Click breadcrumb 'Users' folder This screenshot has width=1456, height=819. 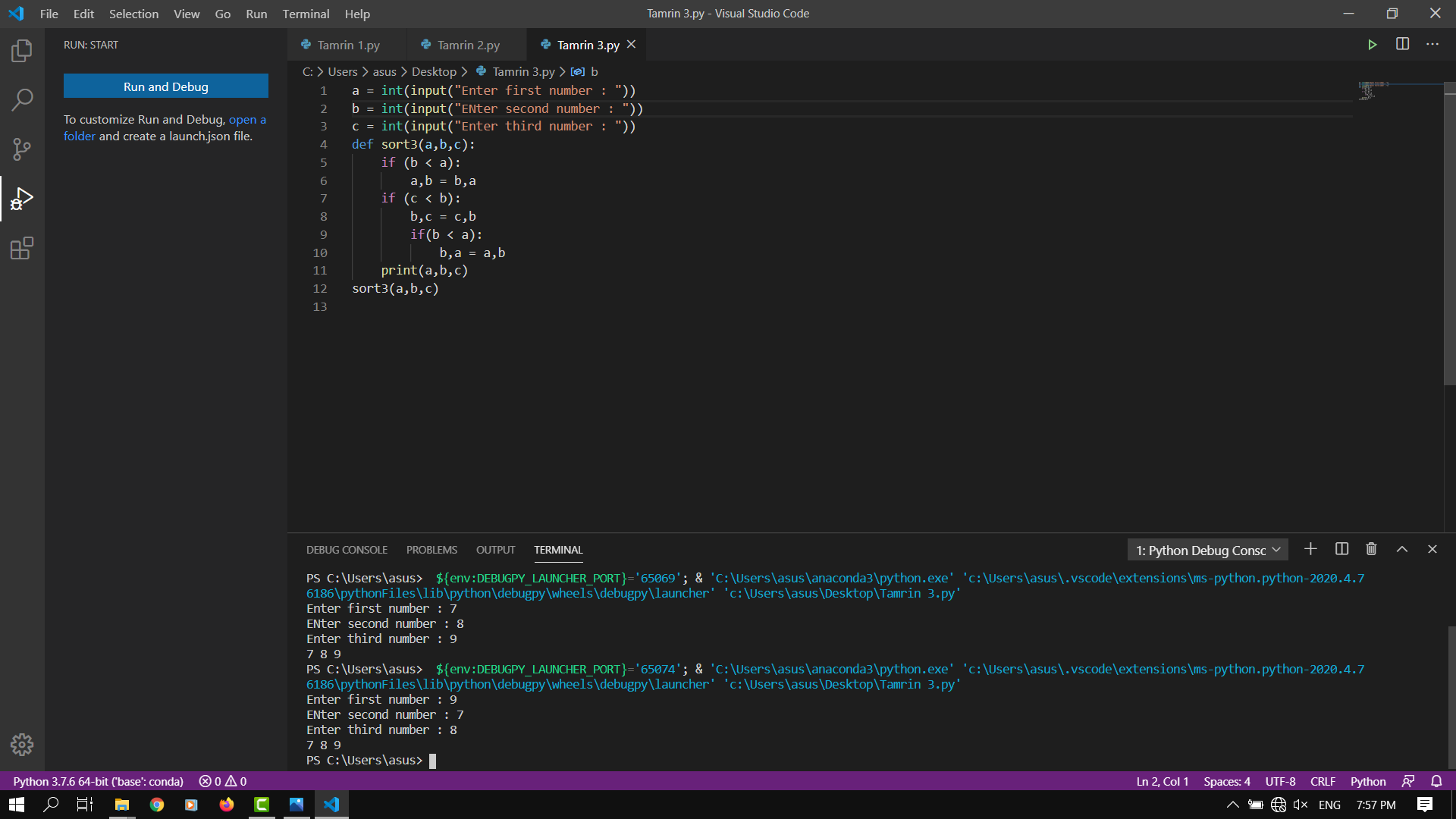point(343,71)
